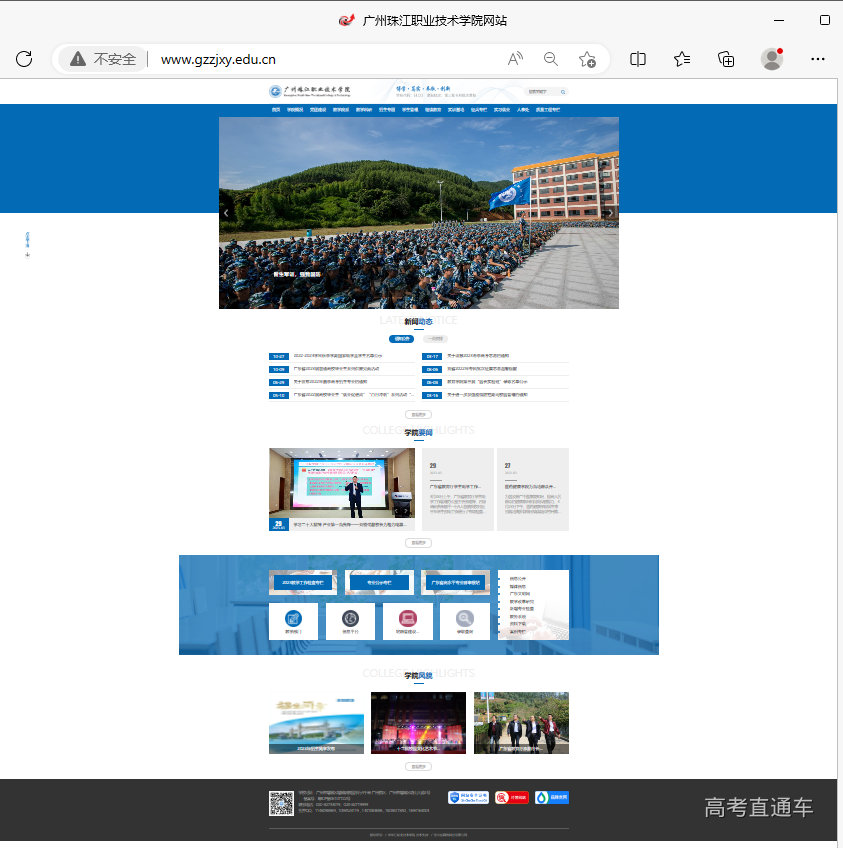
Task: Click the browser refresh button
Action: click(x=24, y=59)
